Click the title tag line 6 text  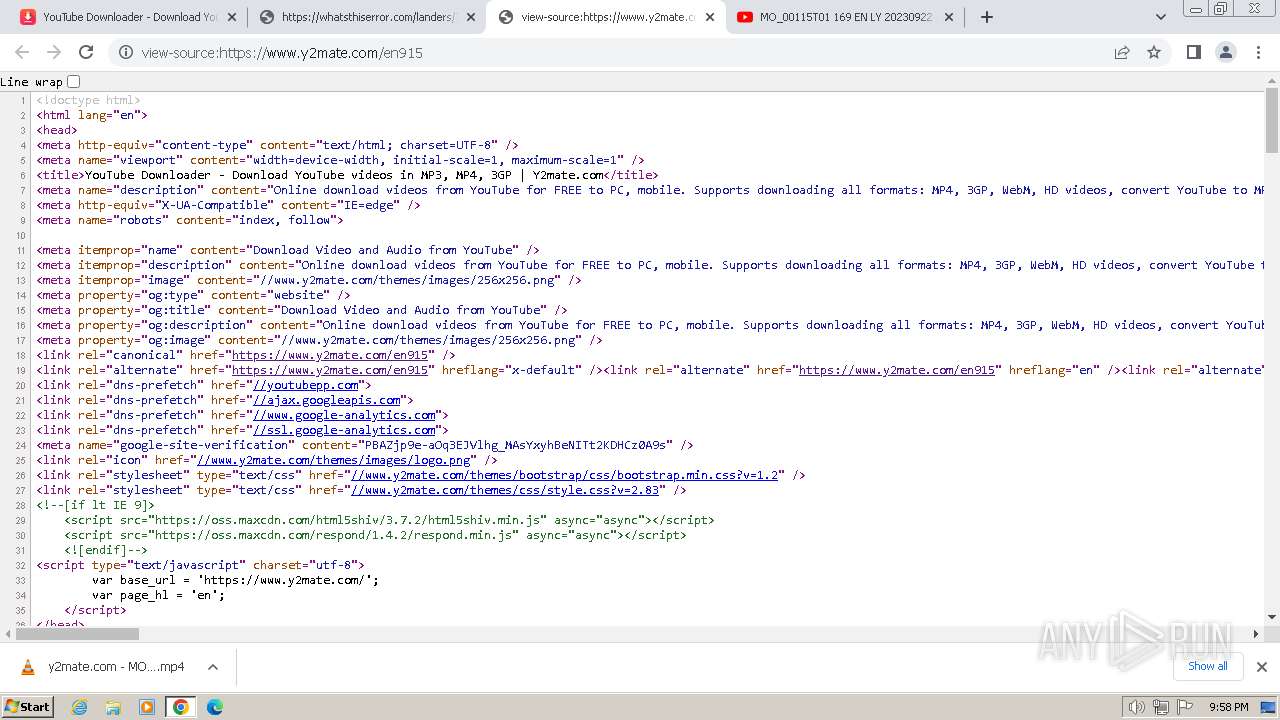(348, 175)
